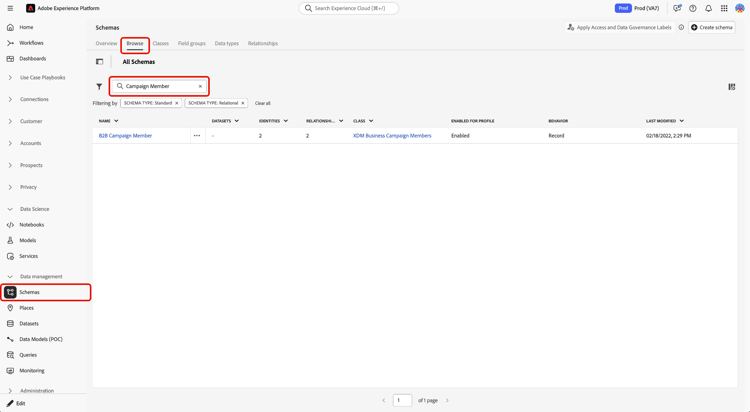The height and width of the screenshot is (412, 750).
Task: Open the B2B Campaign Member more options ellipsis
Action: 197,136
